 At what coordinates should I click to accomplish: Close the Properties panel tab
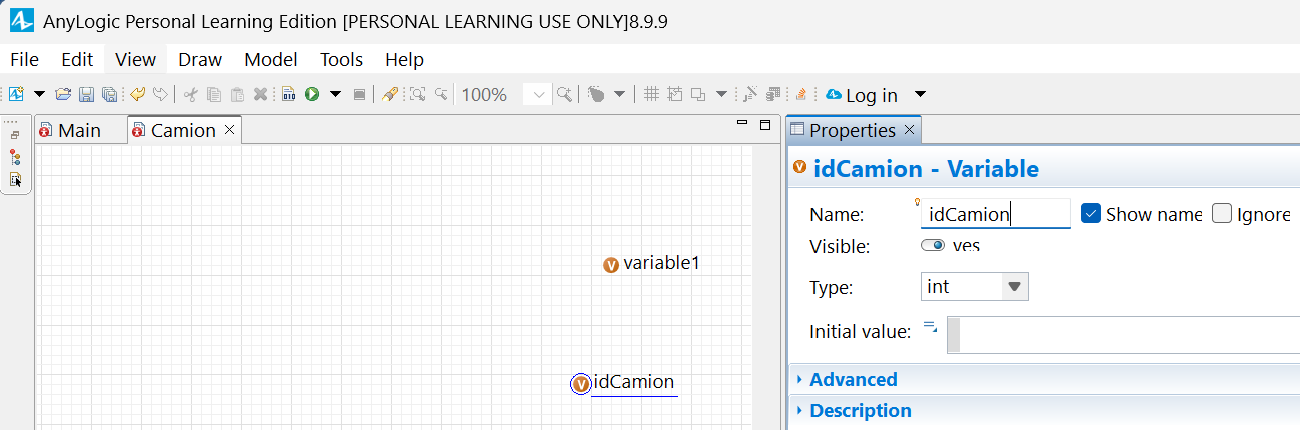(909, 130)
